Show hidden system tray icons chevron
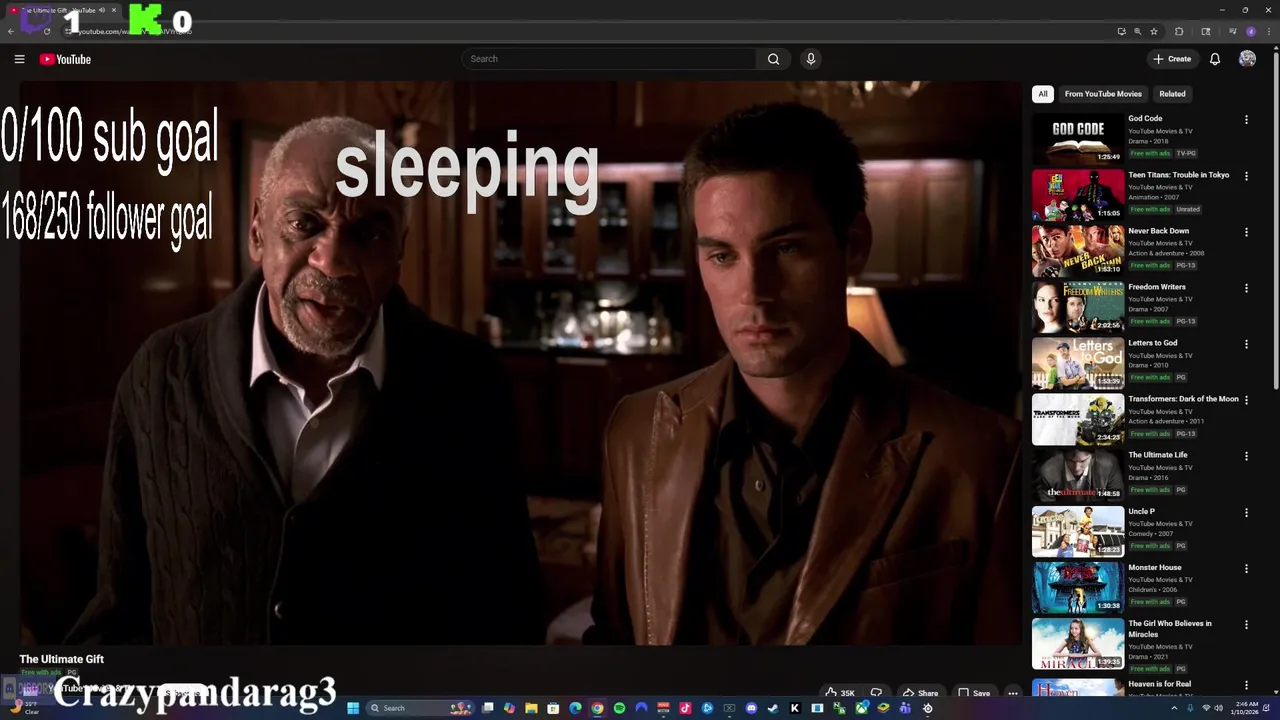The height and width of the screenshot is (720, 1280). [x=1174, y=708]
